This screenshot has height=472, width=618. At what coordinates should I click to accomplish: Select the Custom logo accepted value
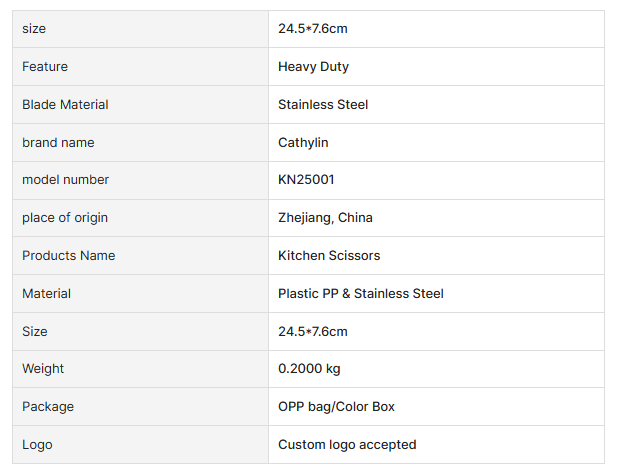(347, 445)
